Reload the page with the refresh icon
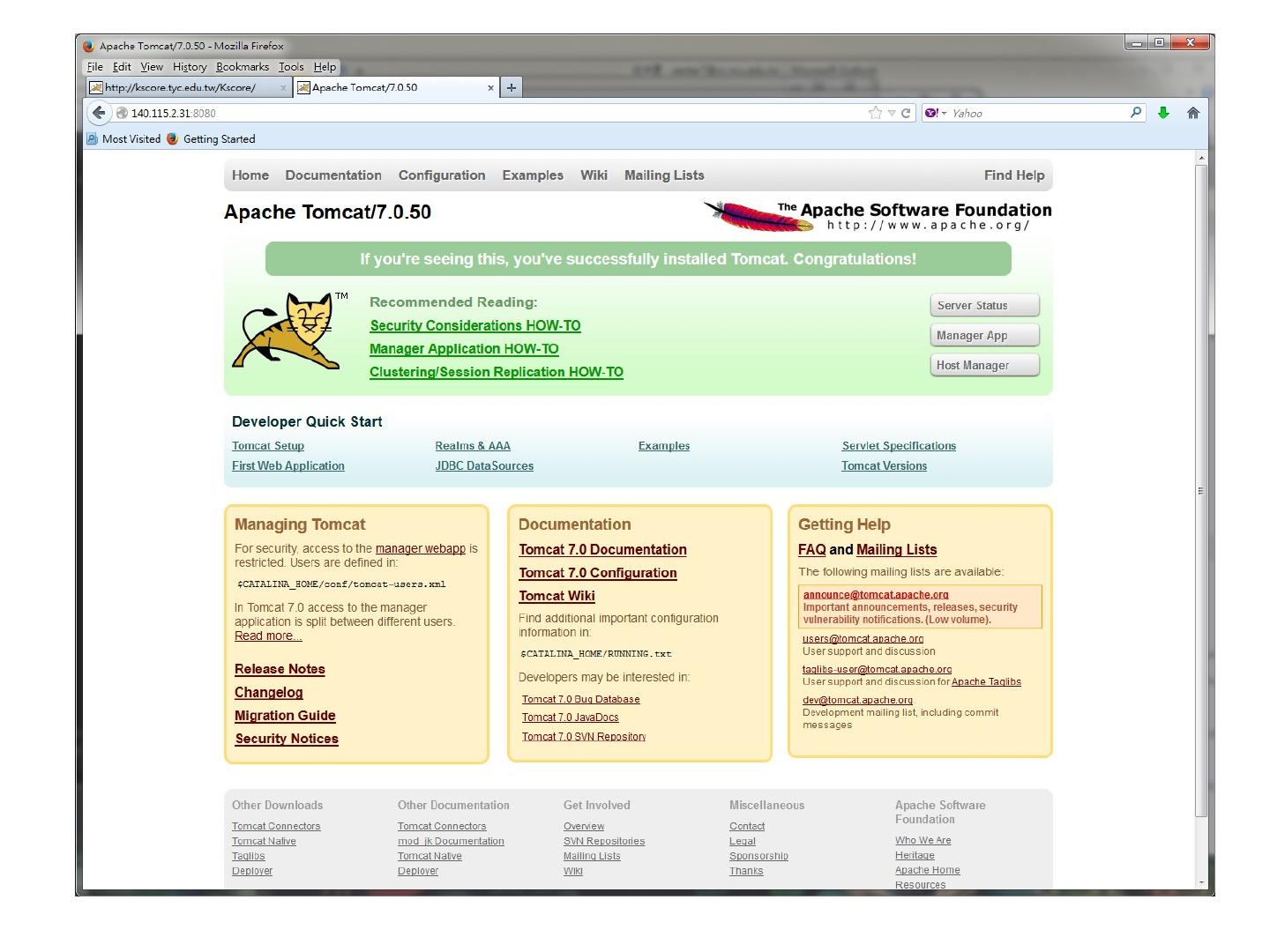1270x952 pixels. 906,113
